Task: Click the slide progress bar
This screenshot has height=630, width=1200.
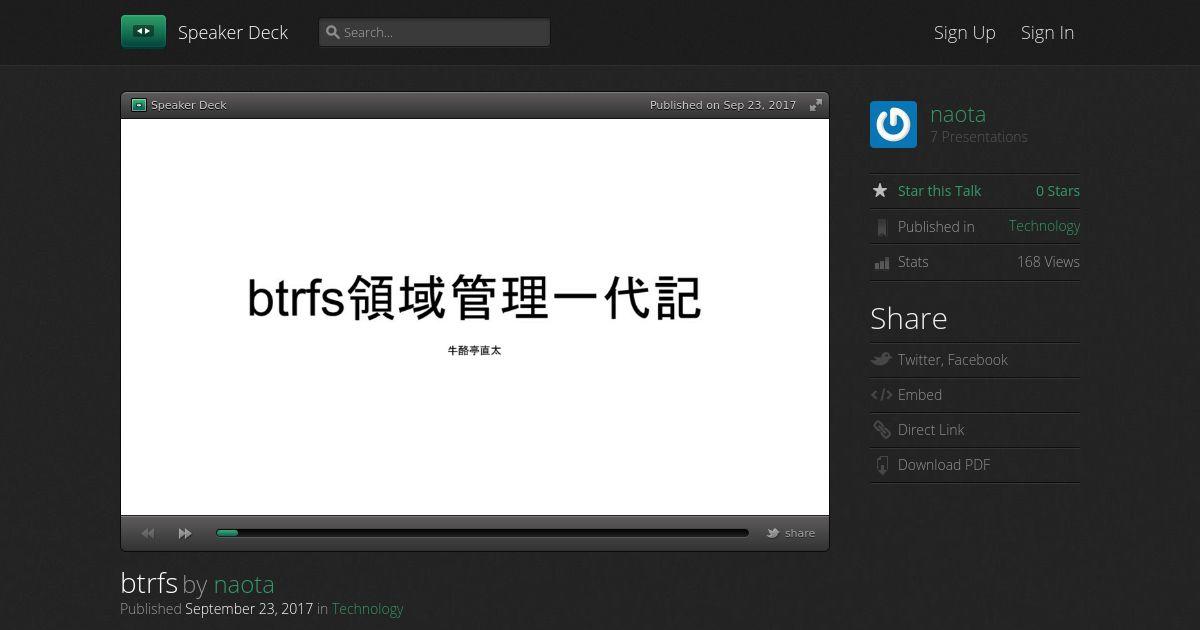Action: pos(482,533)
